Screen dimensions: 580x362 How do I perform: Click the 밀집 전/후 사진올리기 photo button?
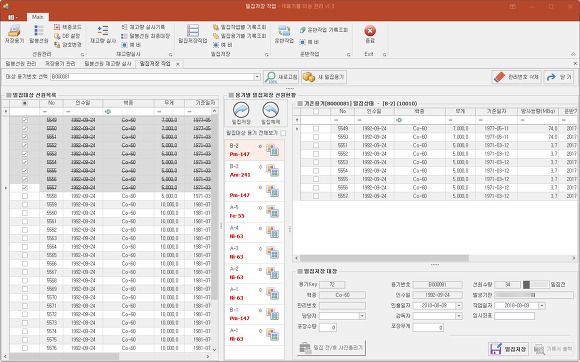point(332,348)
